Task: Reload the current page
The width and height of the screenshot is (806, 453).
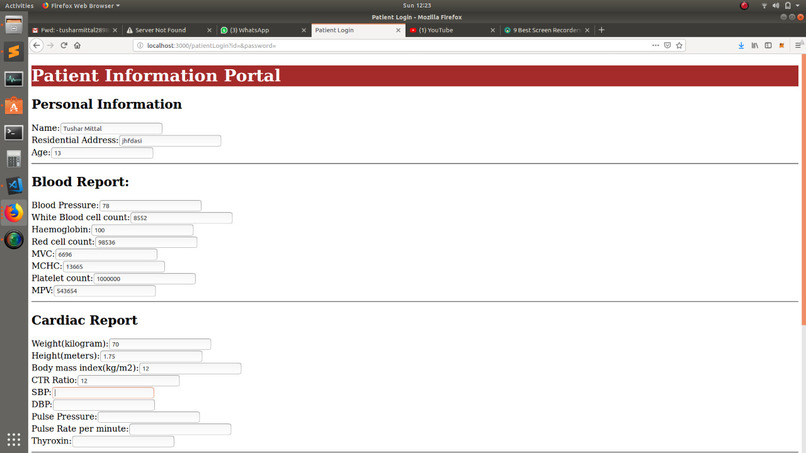Action: [64, 45]
